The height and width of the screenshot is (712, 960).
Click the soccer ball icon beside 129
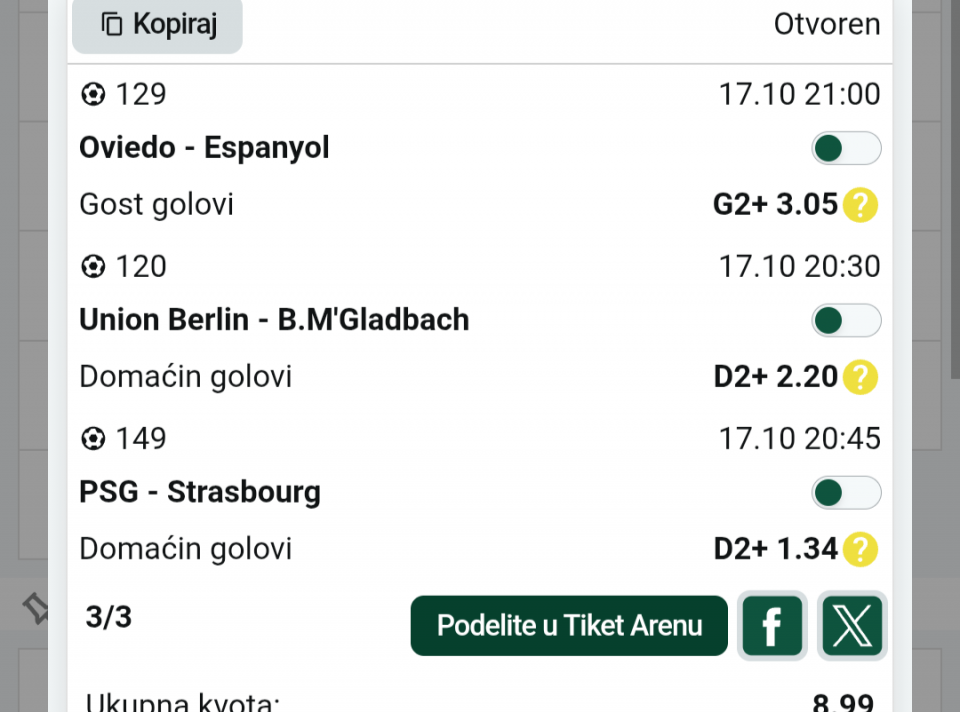click(x=93, y=95)
